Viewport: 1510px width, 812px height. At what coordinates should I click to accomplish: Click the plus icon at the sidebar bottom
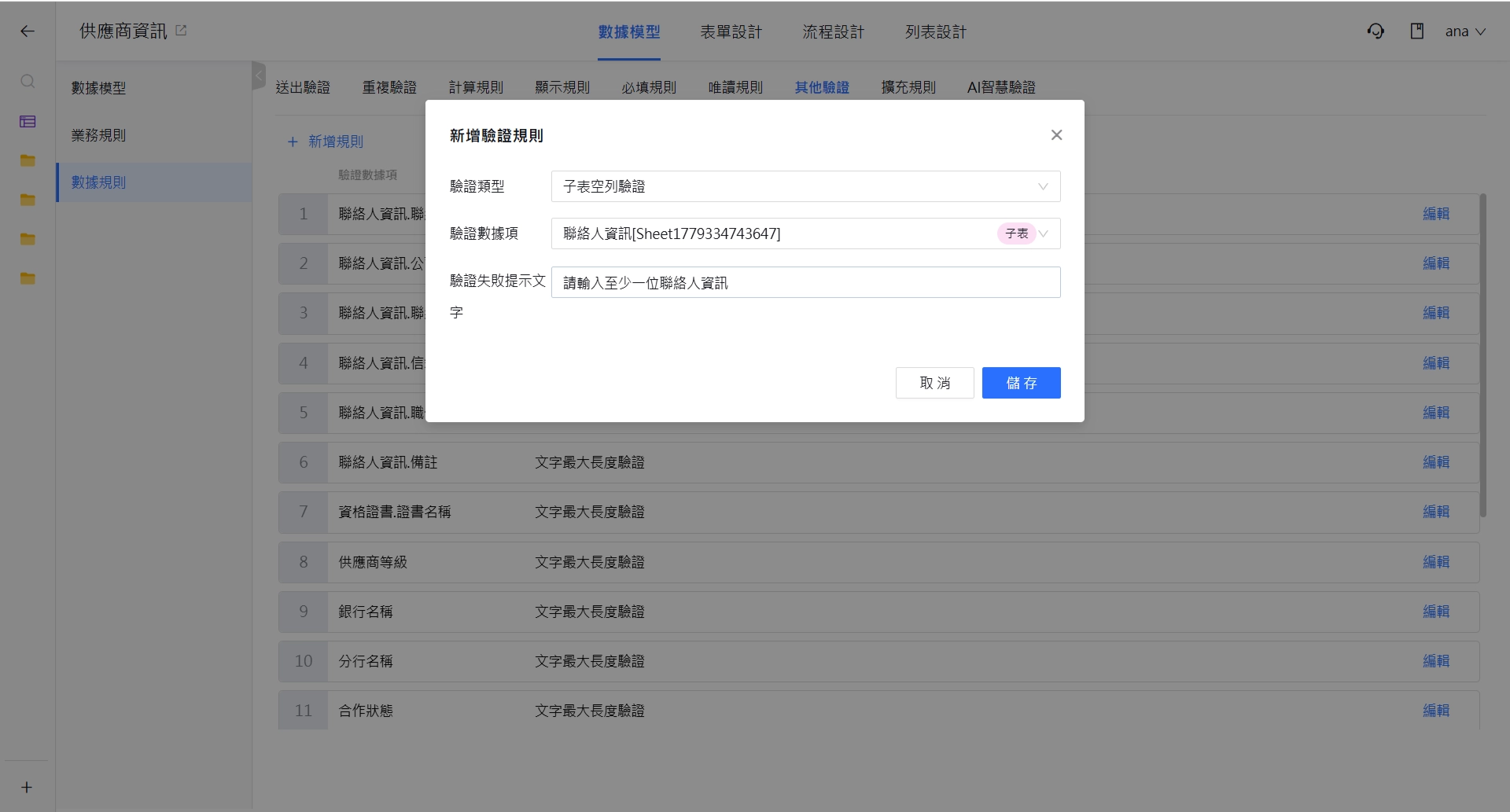coord(27,787)
